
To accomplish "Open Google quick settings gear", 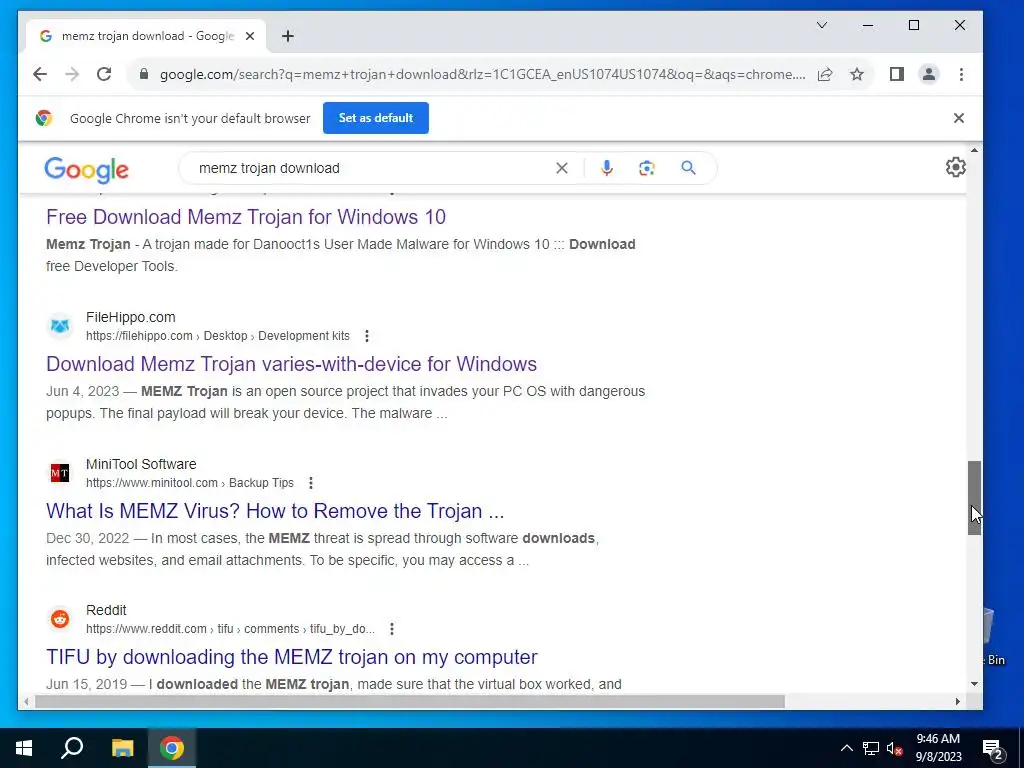I will pyautogui.click(x=955, y=167).
